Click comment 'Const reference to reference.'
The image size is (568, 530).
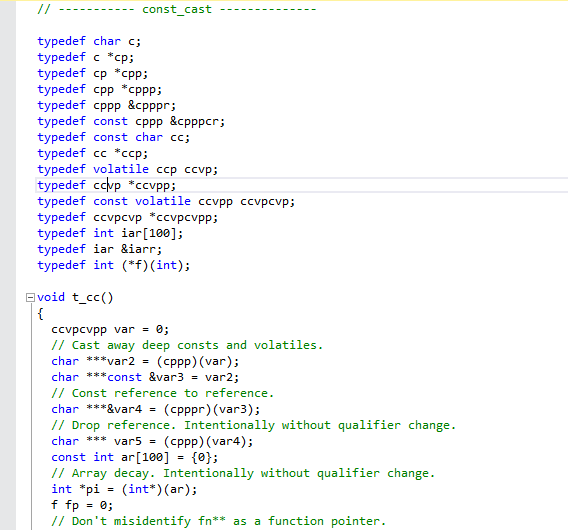(163, 393)
